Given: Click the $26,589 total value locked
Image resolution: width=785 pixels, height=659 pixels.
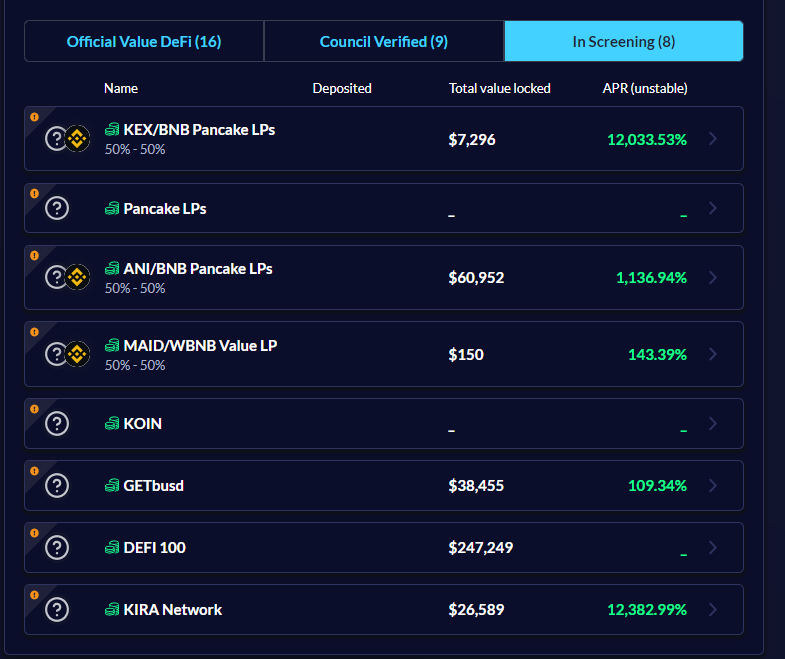Looking at the screenshot, I should coord(476,609).
